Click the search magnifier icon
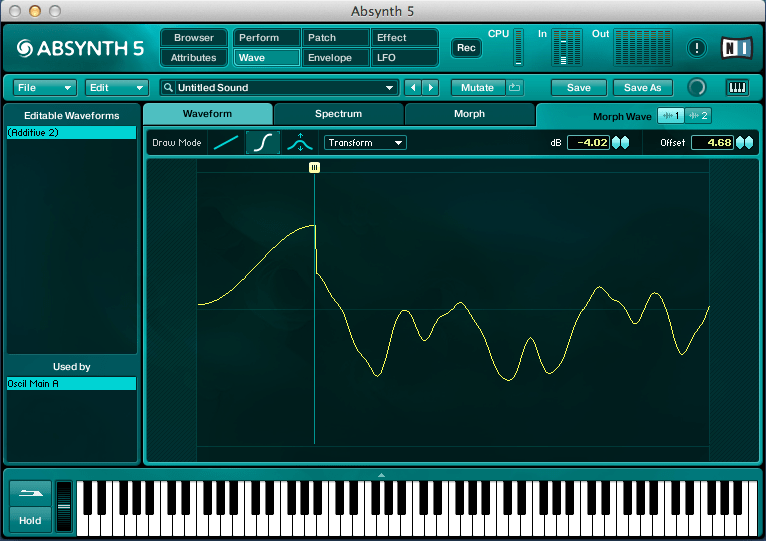This screenshot has width=766, height=541. pos(169,88)
